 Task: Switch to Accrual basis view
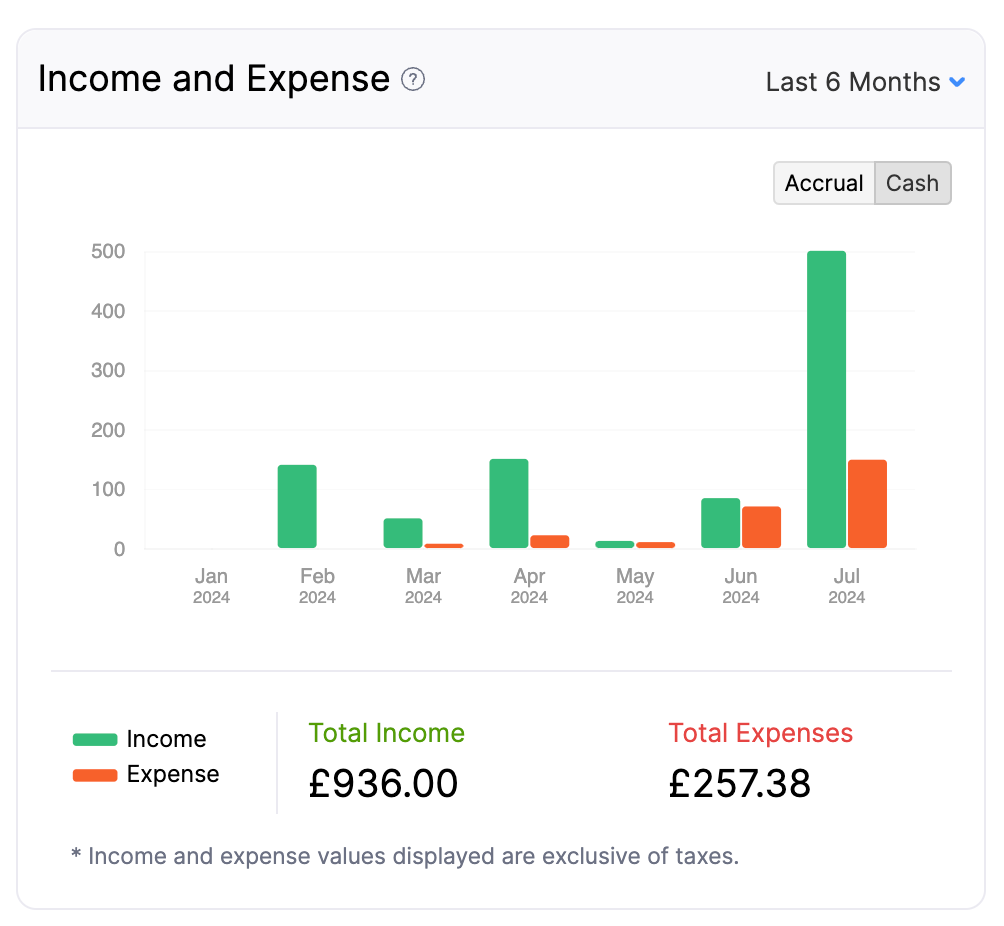[x=823, y=183]
